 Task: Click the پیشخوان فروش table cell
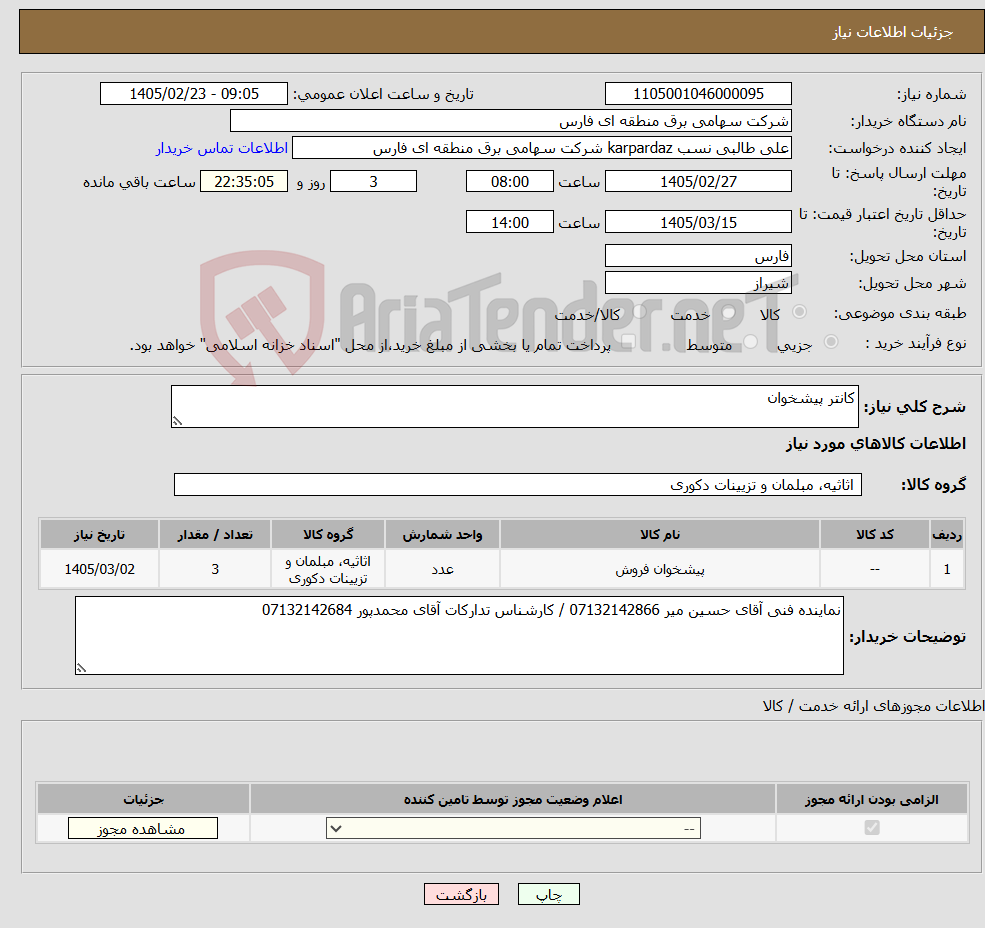coord(660,569)
